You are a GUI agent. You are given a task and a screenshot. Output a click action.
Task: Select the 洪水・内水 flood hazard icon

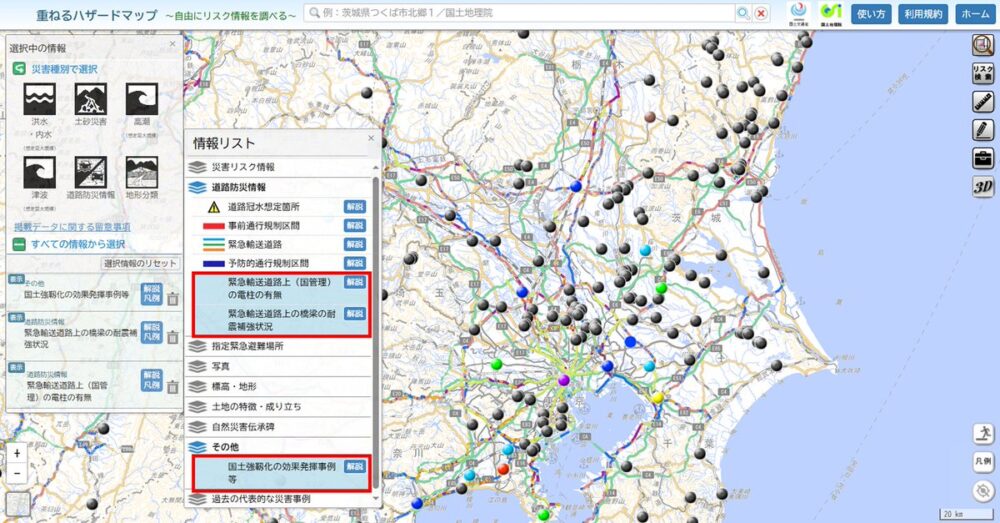coord(39,99)
